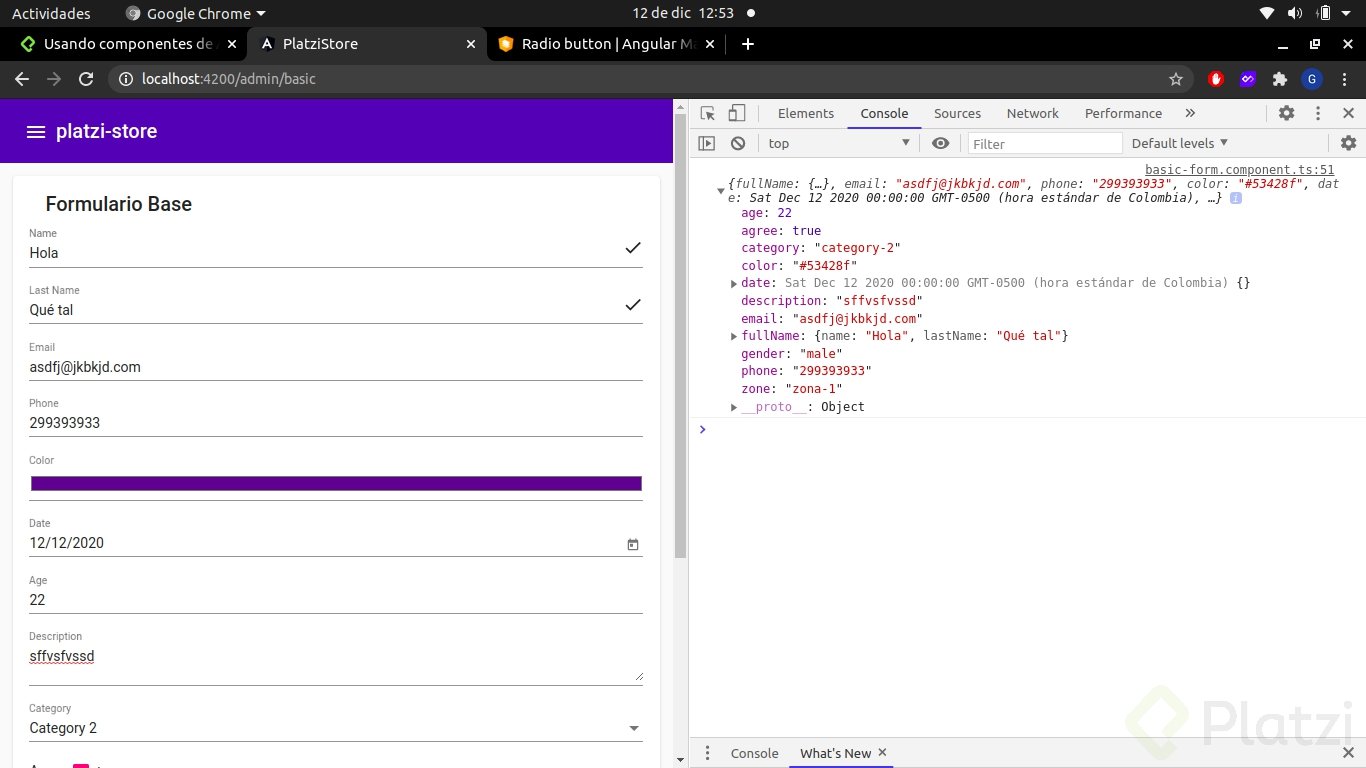Open the basic-form.component.ts:51 source link
Screen dimensions: 1366x768
click(1239, 169)
